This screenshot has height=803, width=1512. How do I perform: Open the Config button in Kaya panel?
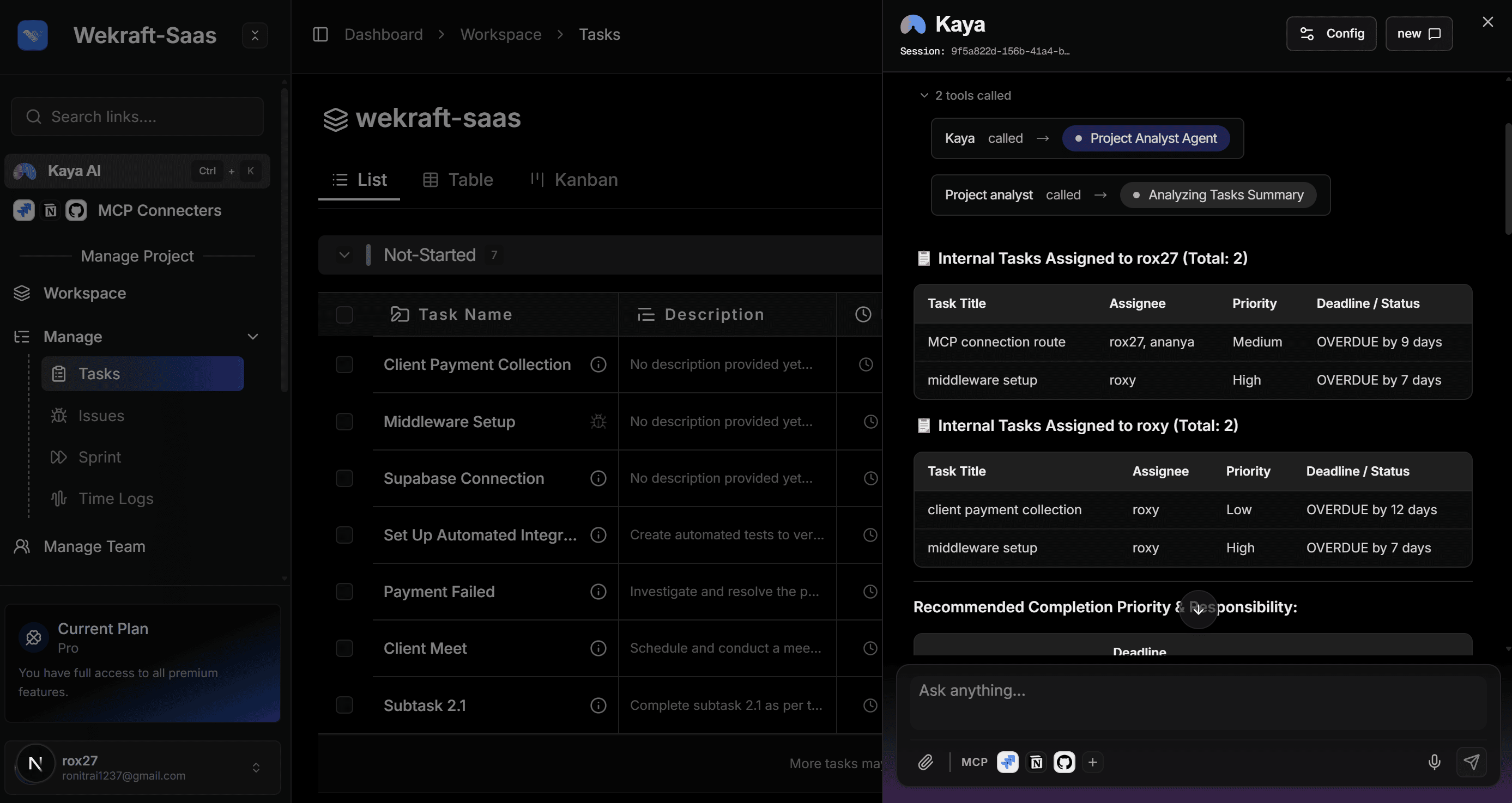click(x=1331, y=33)
